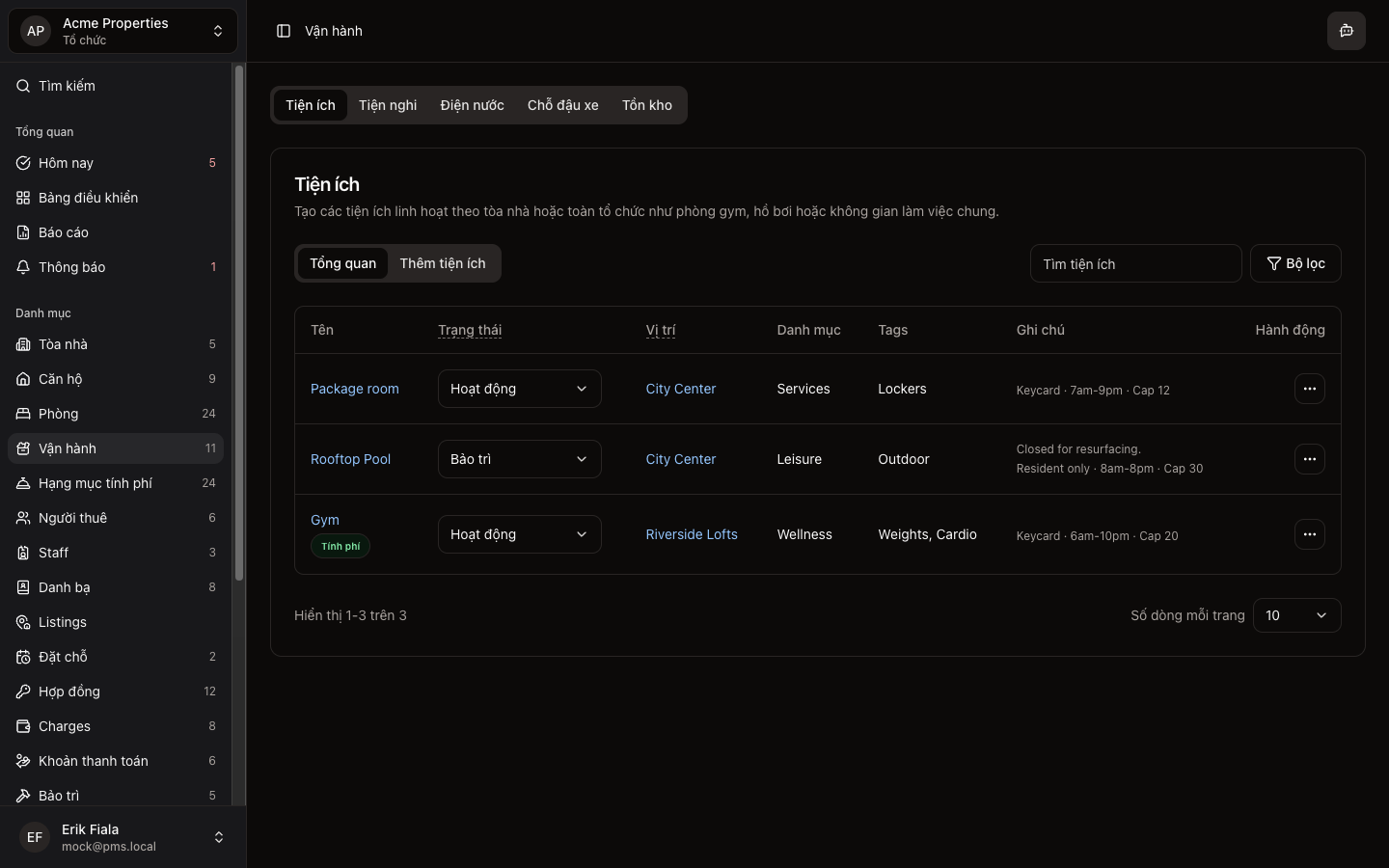Open actions menu for Gym row

click(x=1309, y=534)
